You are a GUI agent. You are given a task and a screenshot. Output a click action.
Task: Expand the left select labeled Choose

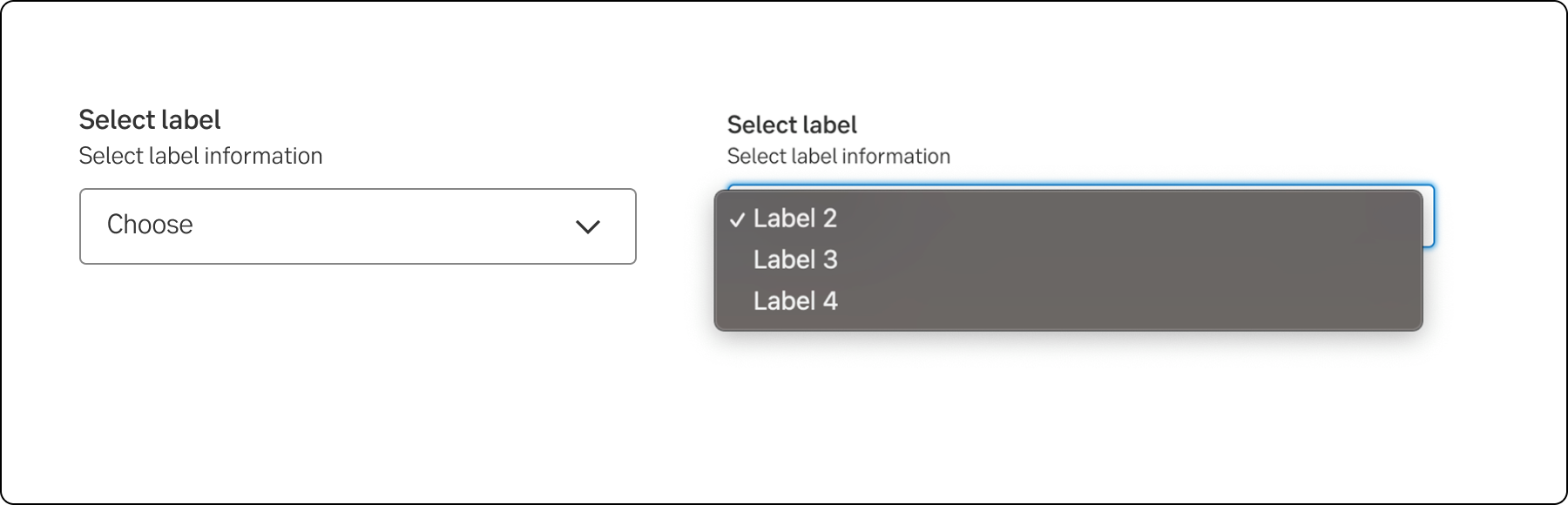pos(357,227)
